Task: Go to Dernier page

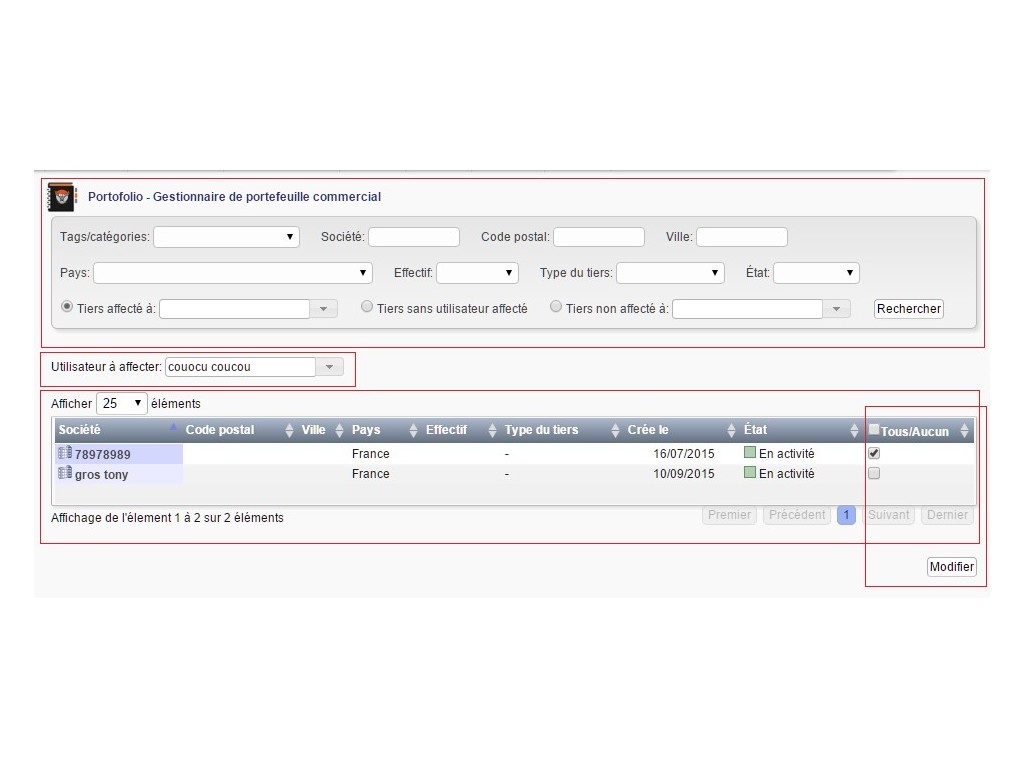Action: [948, 515]
